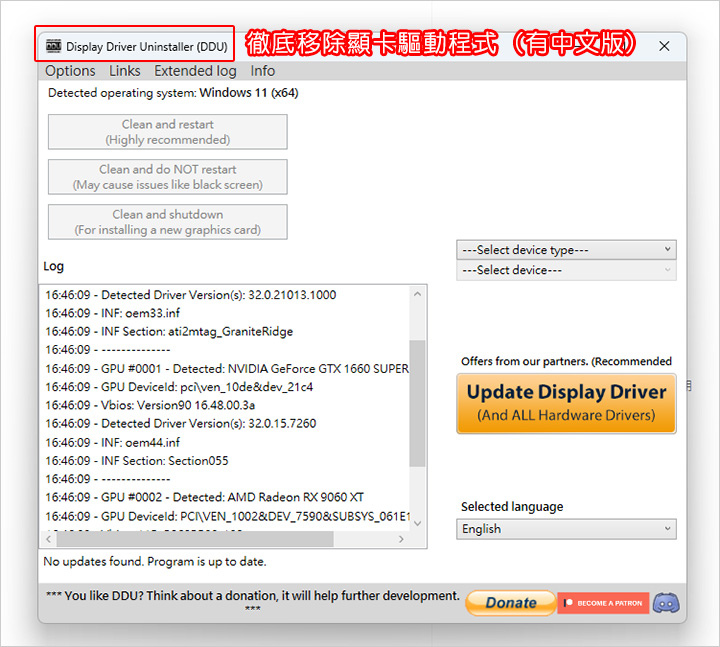The width and height of the screenshot is (720, 647).
Task: Click the log vertical scrollbar thumb
Action: tap(417, 403)
